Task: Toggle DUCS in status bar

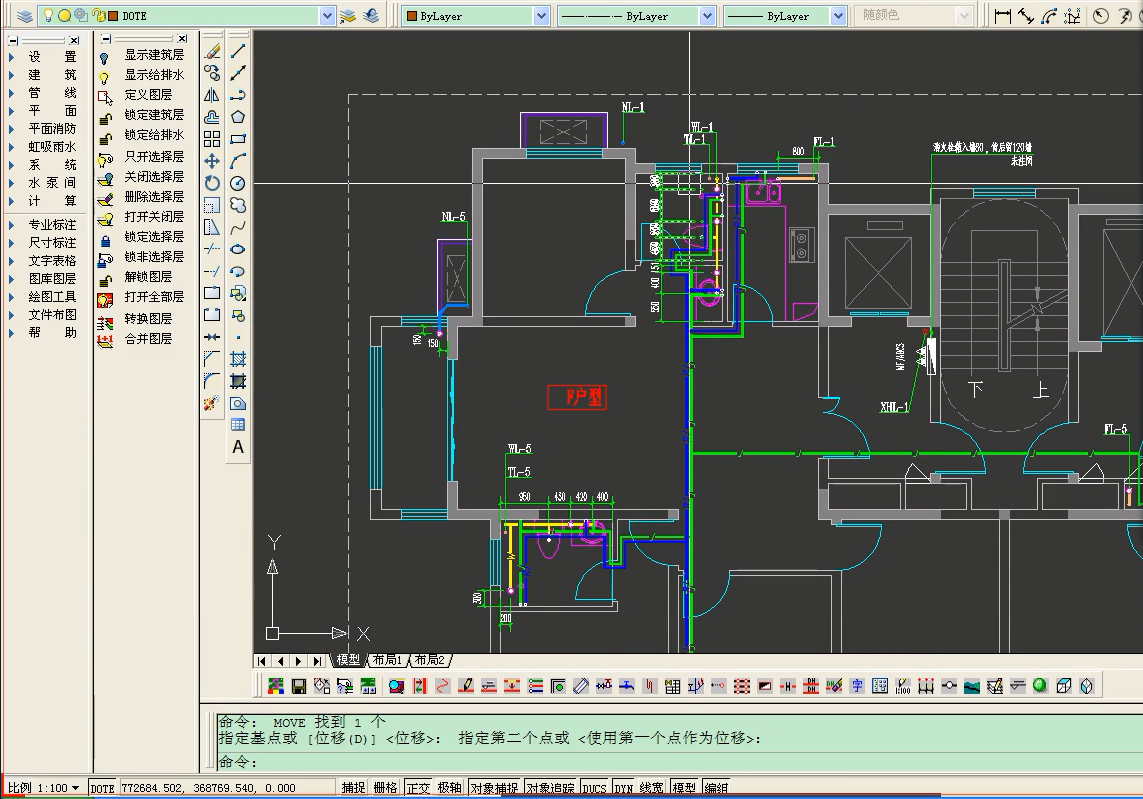Action: 594,787
